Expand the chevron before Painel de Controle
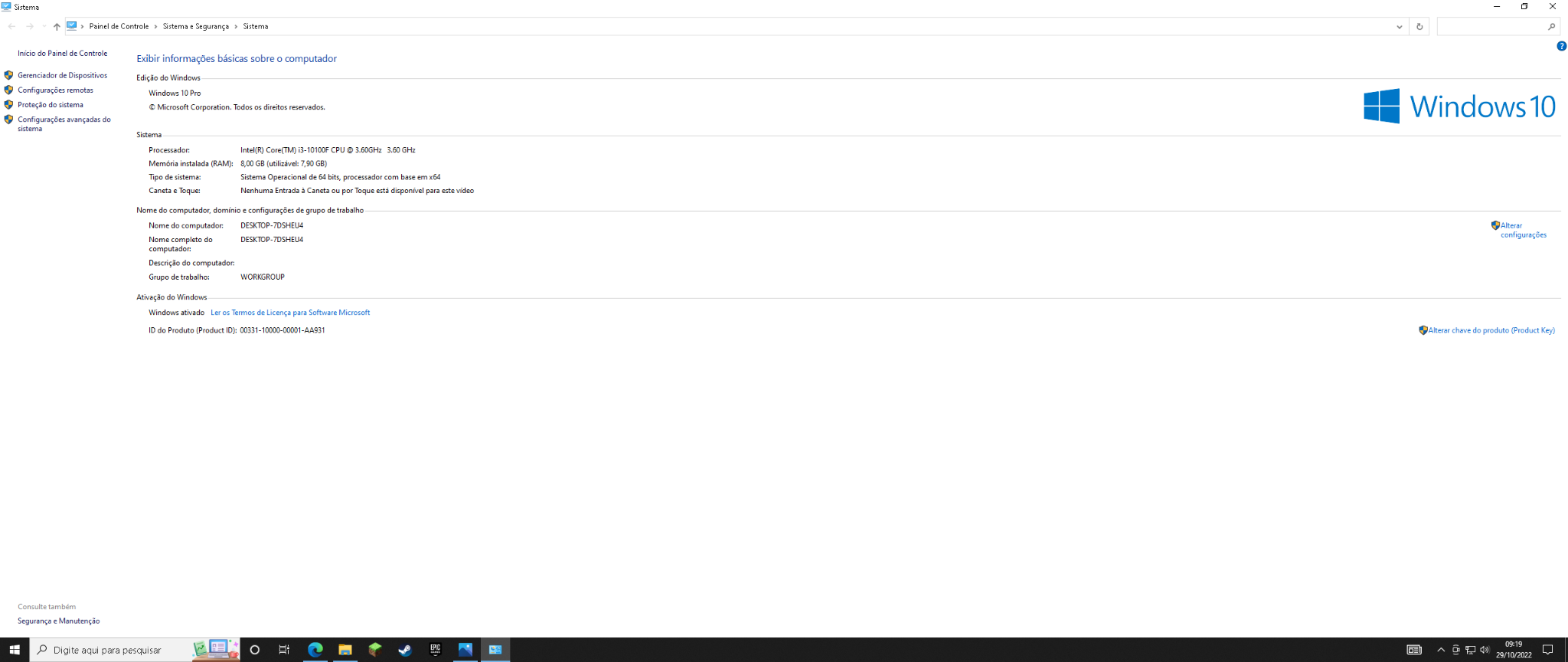Viewport: 1568px width, 662px height. (x=83, y=26)
